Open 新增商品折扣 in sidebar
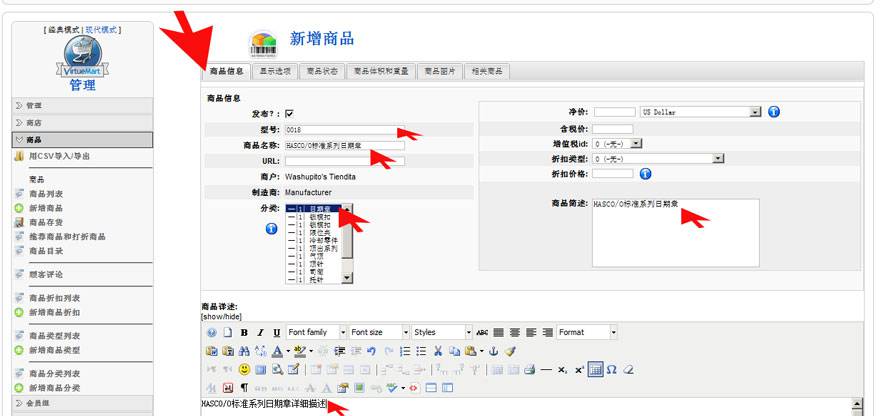880x416 pixels. 54,312
